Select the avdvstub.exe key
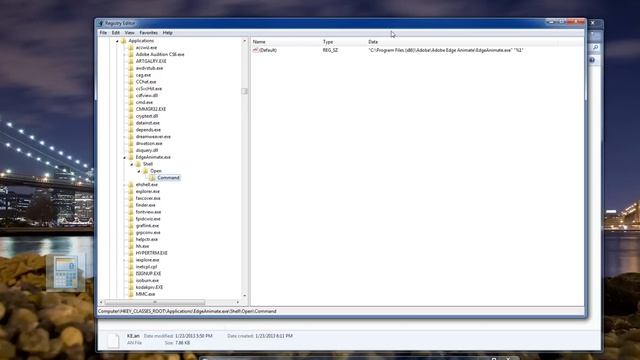The width and height of the screenshot is (640, 360). coord(149,68)
